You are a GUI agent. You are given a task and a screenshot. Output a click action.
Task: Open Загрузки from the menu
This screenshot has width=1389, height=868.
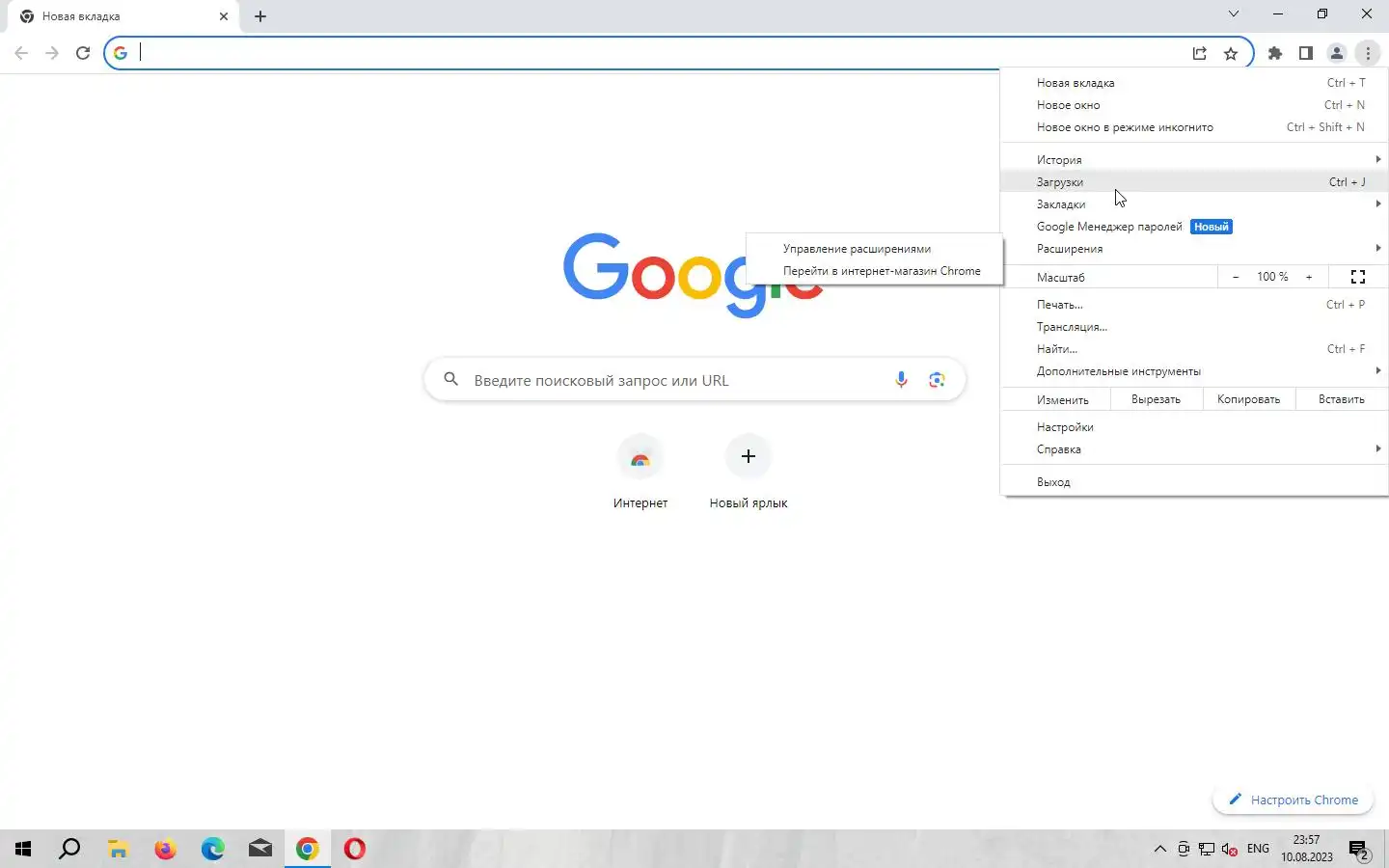tap(1194, 182)
